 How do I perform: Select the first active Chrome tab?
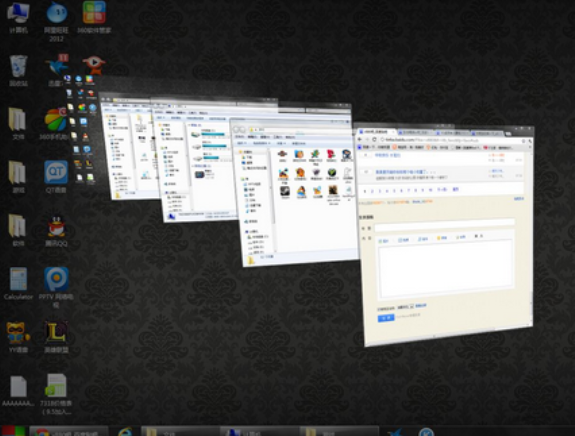pyautogui.click(x=376, y=131)
